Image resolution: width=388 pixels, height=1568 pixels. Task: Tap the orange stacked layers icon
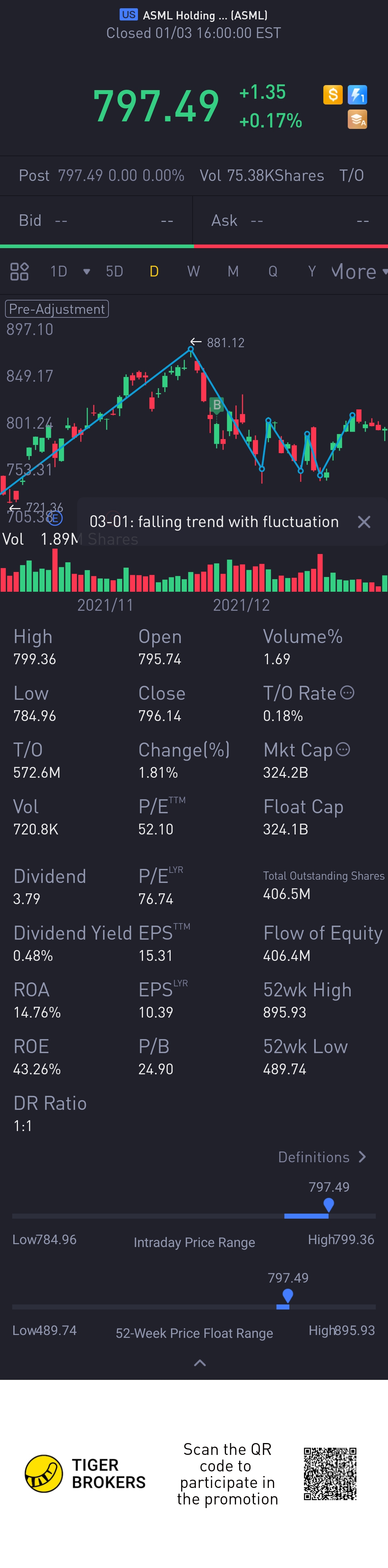357,119
